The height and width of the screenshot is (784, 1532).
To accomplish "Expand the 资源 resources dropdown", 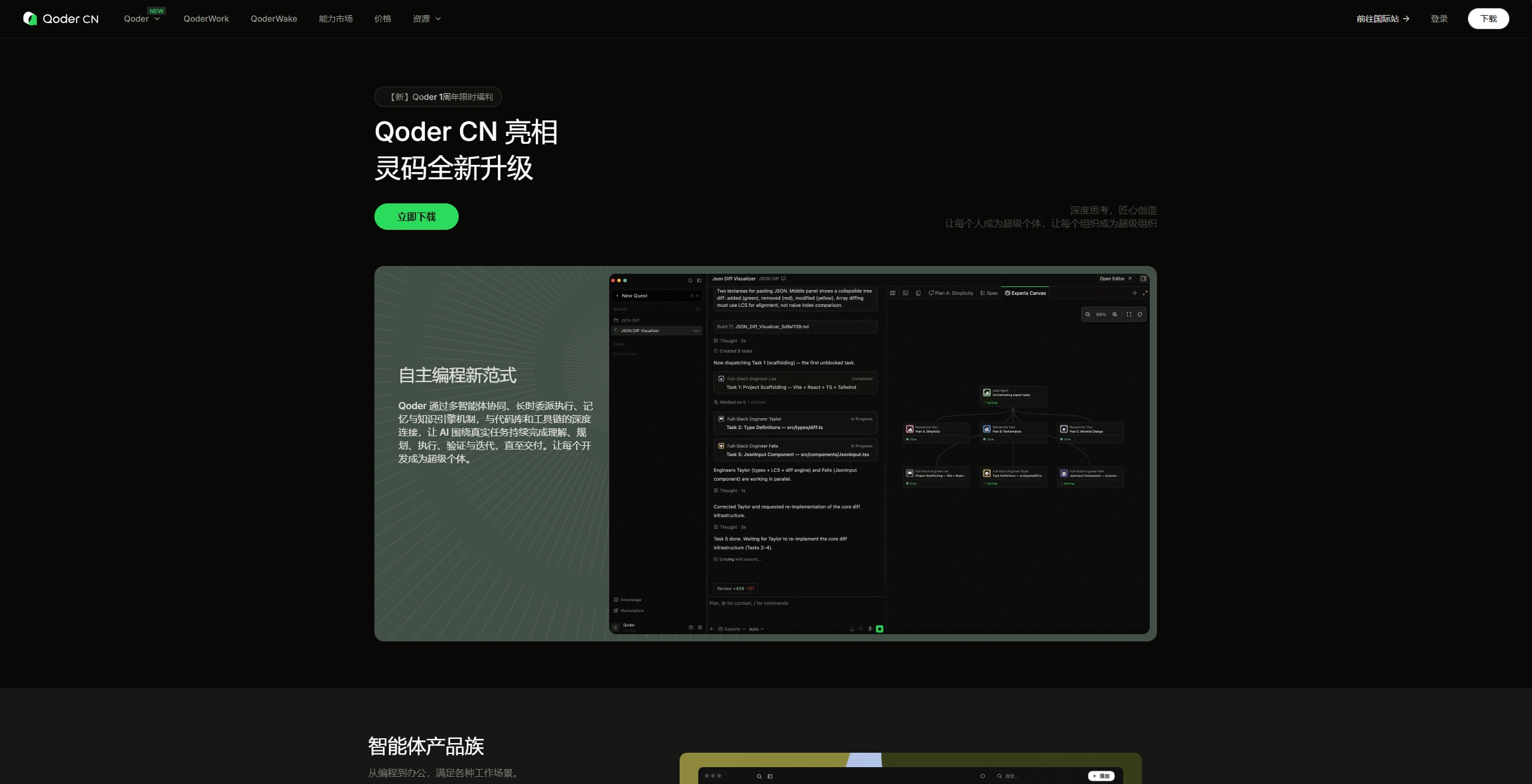I will click(427, 19).
